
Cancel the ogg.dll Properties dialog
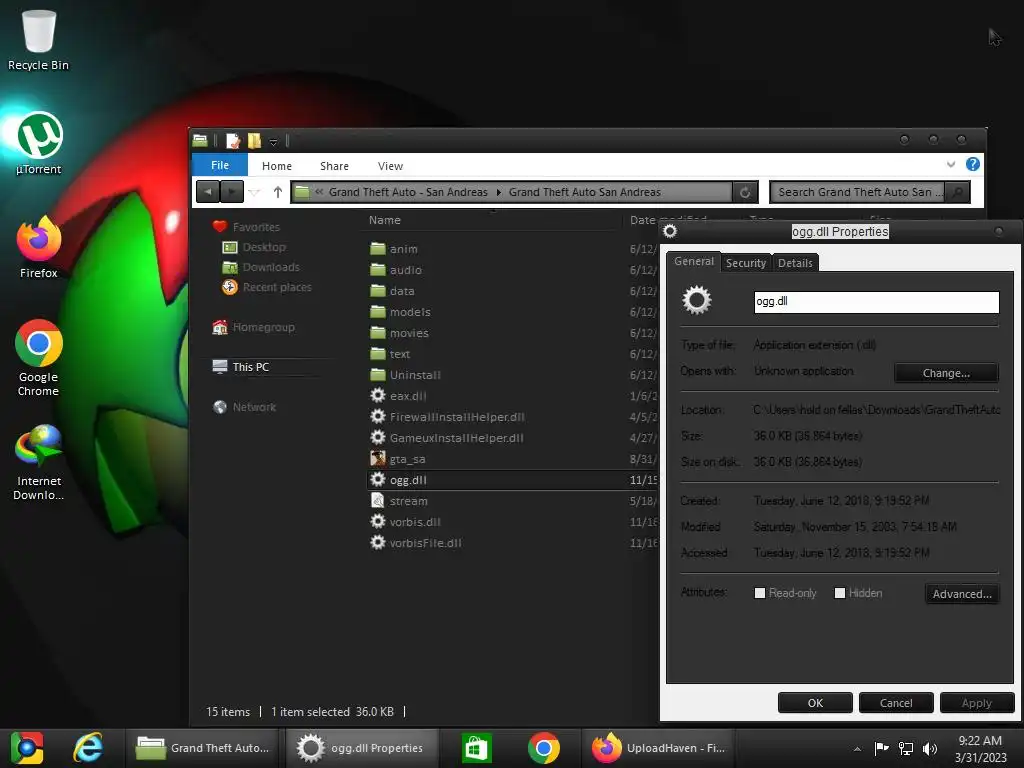coord(895,703)
